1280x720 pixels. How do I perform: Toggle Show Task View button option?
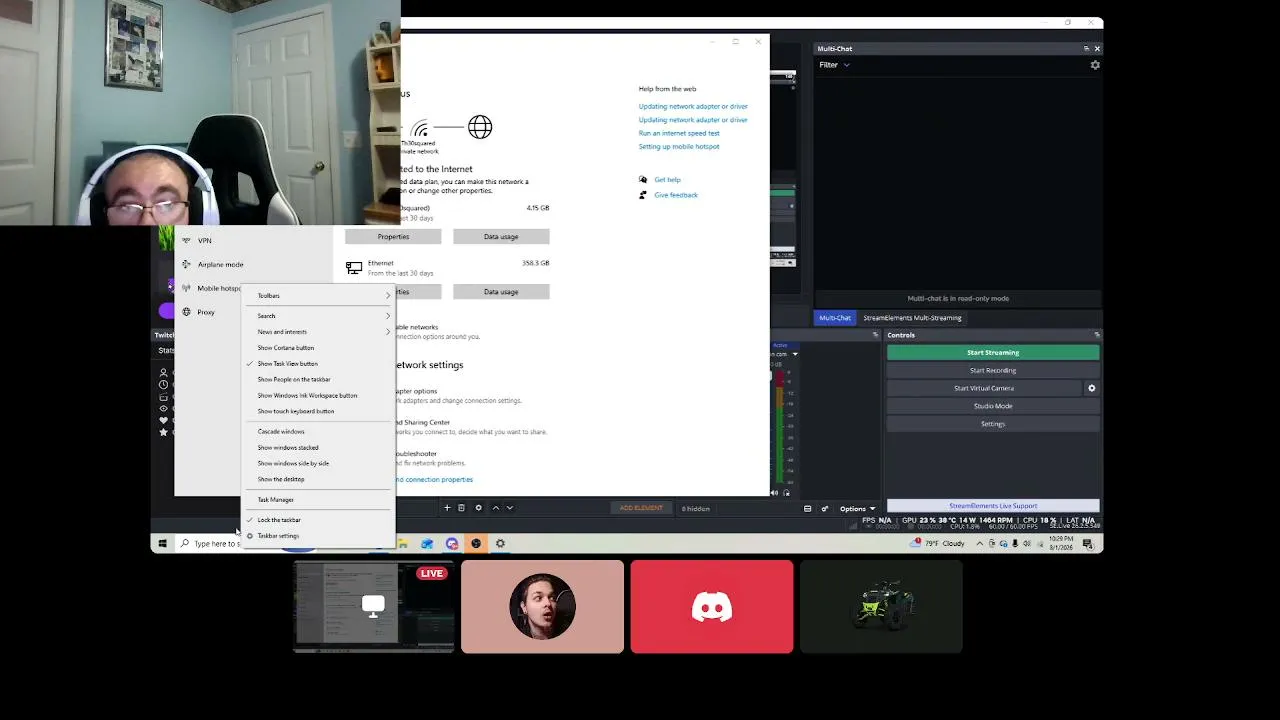click(x=288, y=364)
